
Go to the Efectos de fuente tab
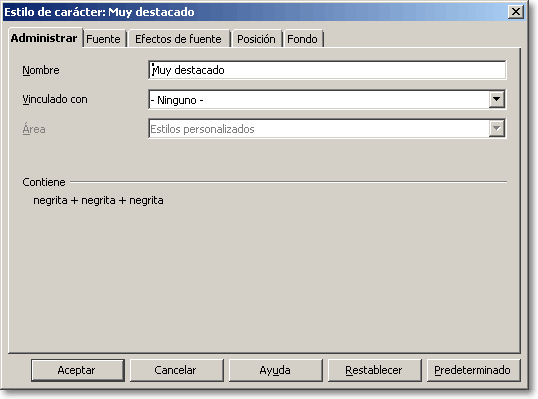click(178, 39)
